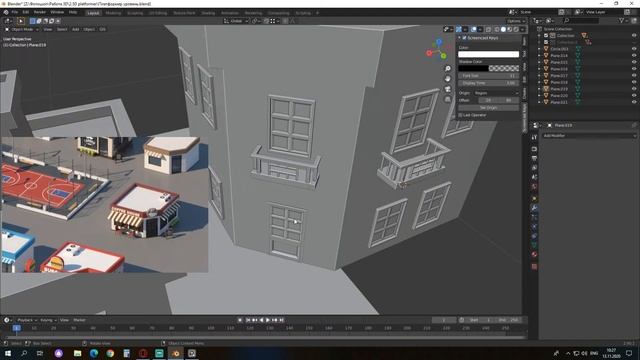Switch to the Layout workspace tab

tap(93, 13)
